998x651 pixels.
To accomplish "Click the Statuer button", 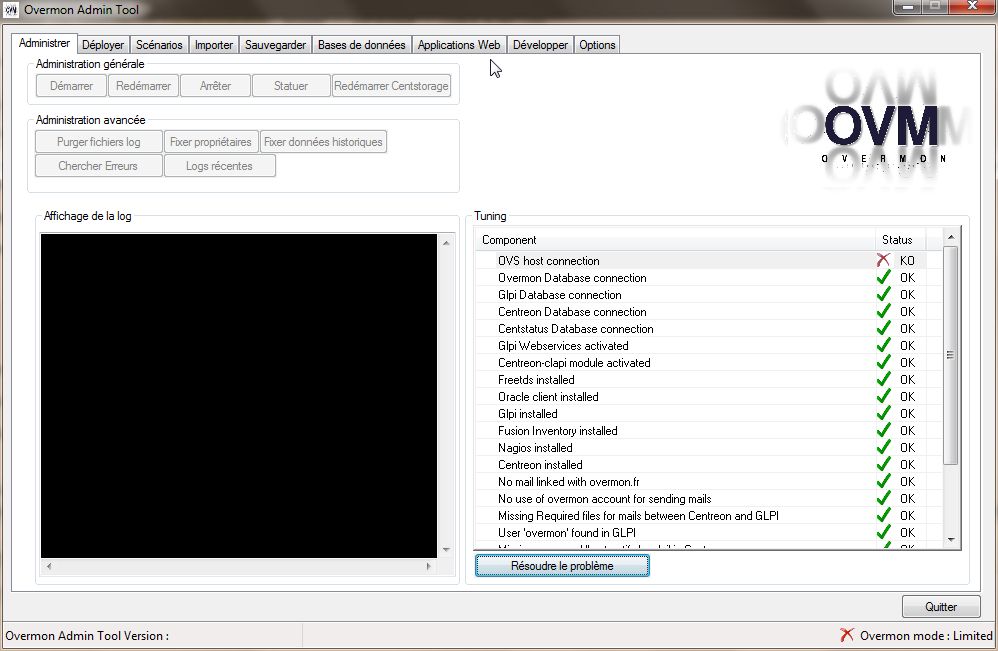I will (291, 86).
